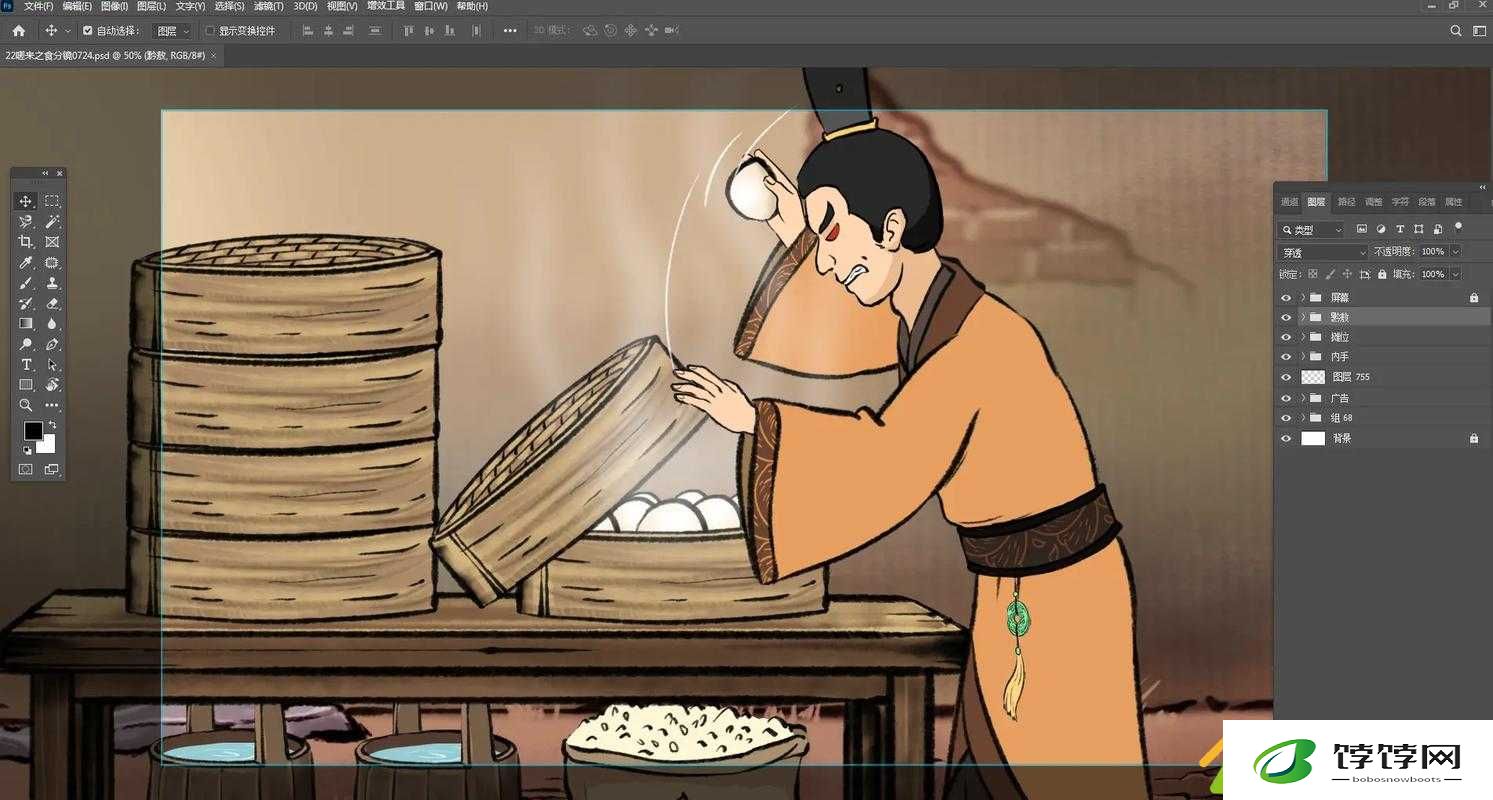
Task: Filter layers by pixel layer type
Action: 1361,229
